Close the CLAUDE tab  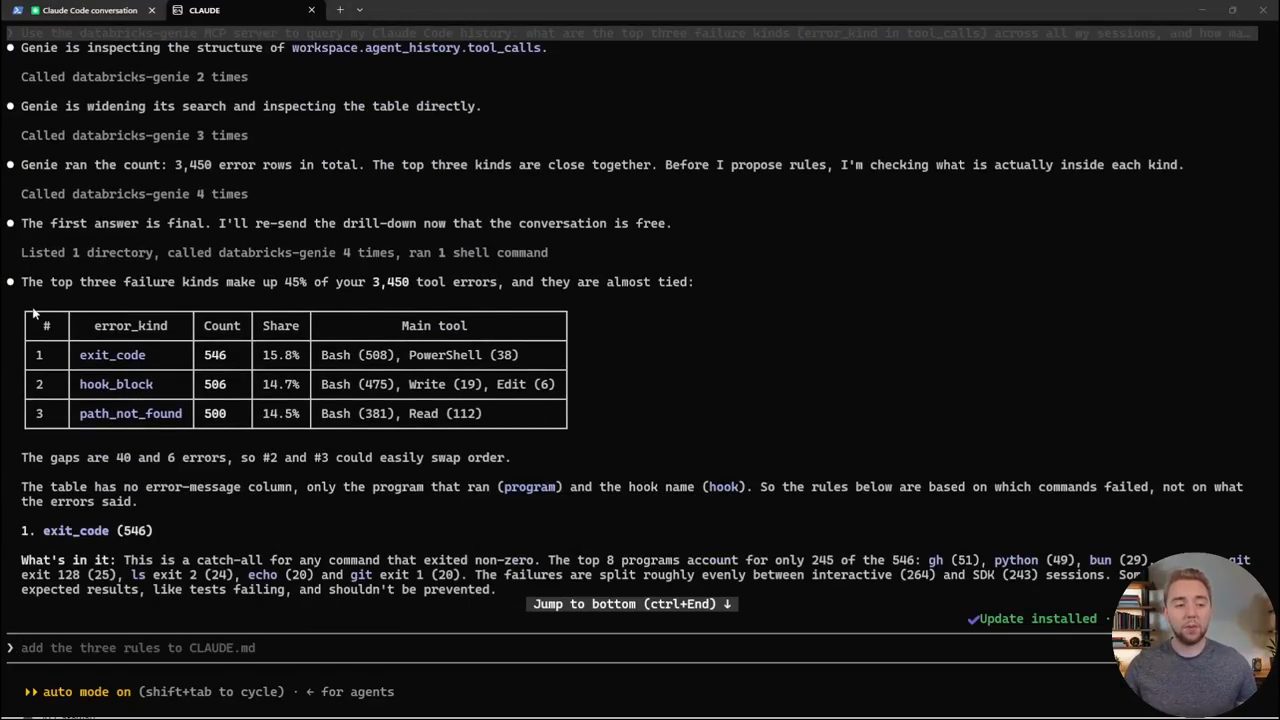point(311,10)
